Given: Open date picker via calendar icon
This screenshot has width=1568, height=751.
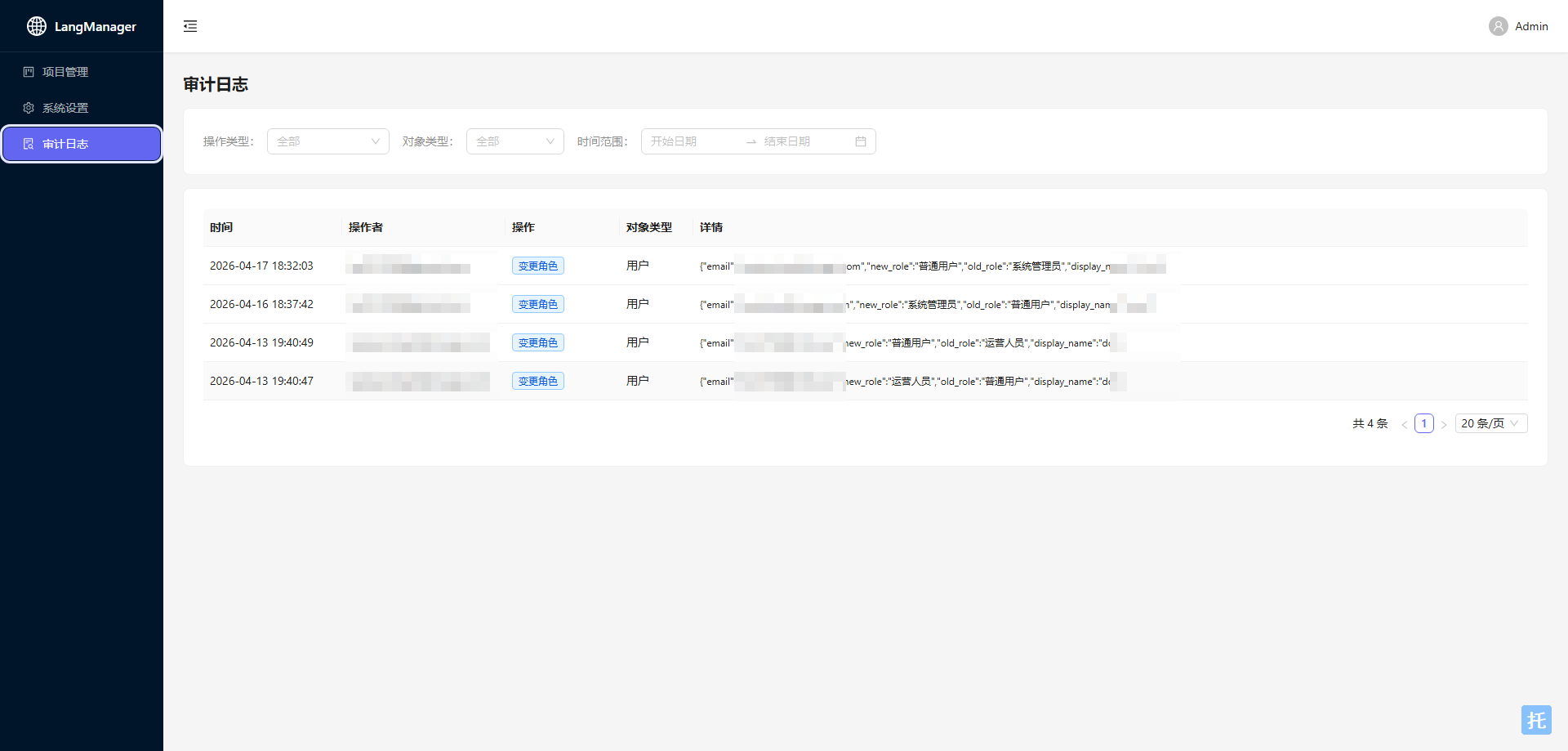Looking at the screenshot, I should click(861, 141).
